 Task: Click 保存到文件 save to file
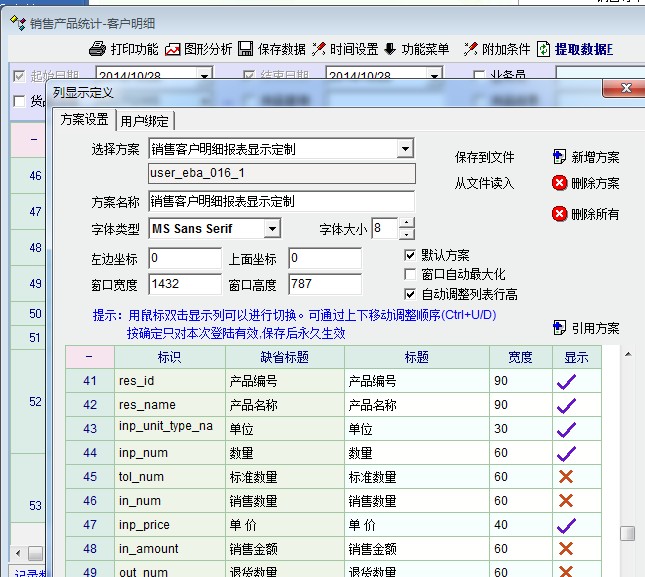[484, 157]
